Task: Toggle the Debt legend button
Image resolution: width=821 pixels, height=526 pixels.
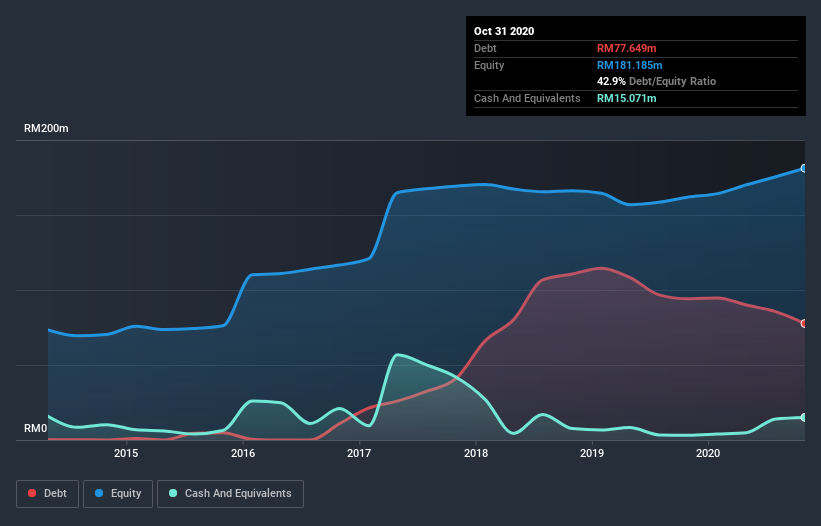Action: (47, 494)
